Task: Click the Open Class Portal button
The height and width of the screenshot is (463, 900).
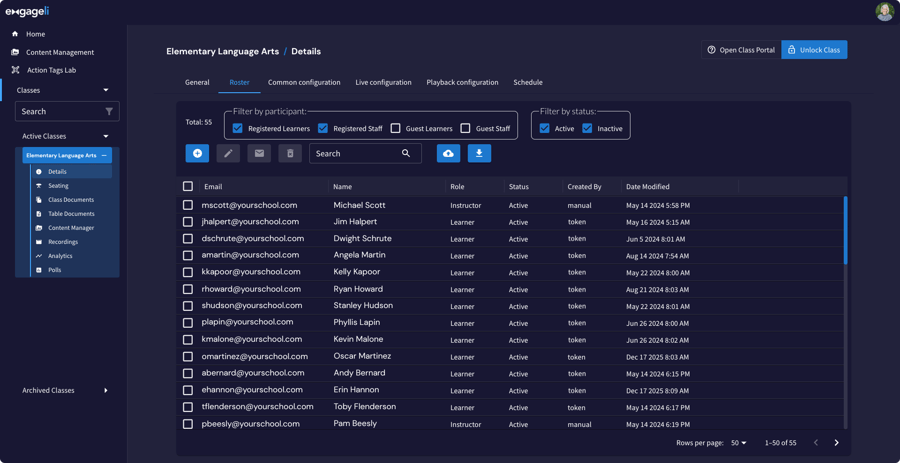Action: 741,50
